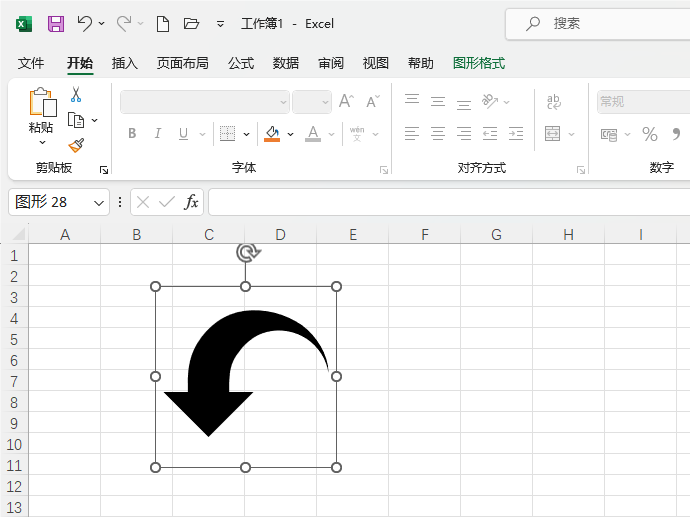Open the 帮助 tab
Viewport: 690px width, 517px height.
click(x=420, y=63)
